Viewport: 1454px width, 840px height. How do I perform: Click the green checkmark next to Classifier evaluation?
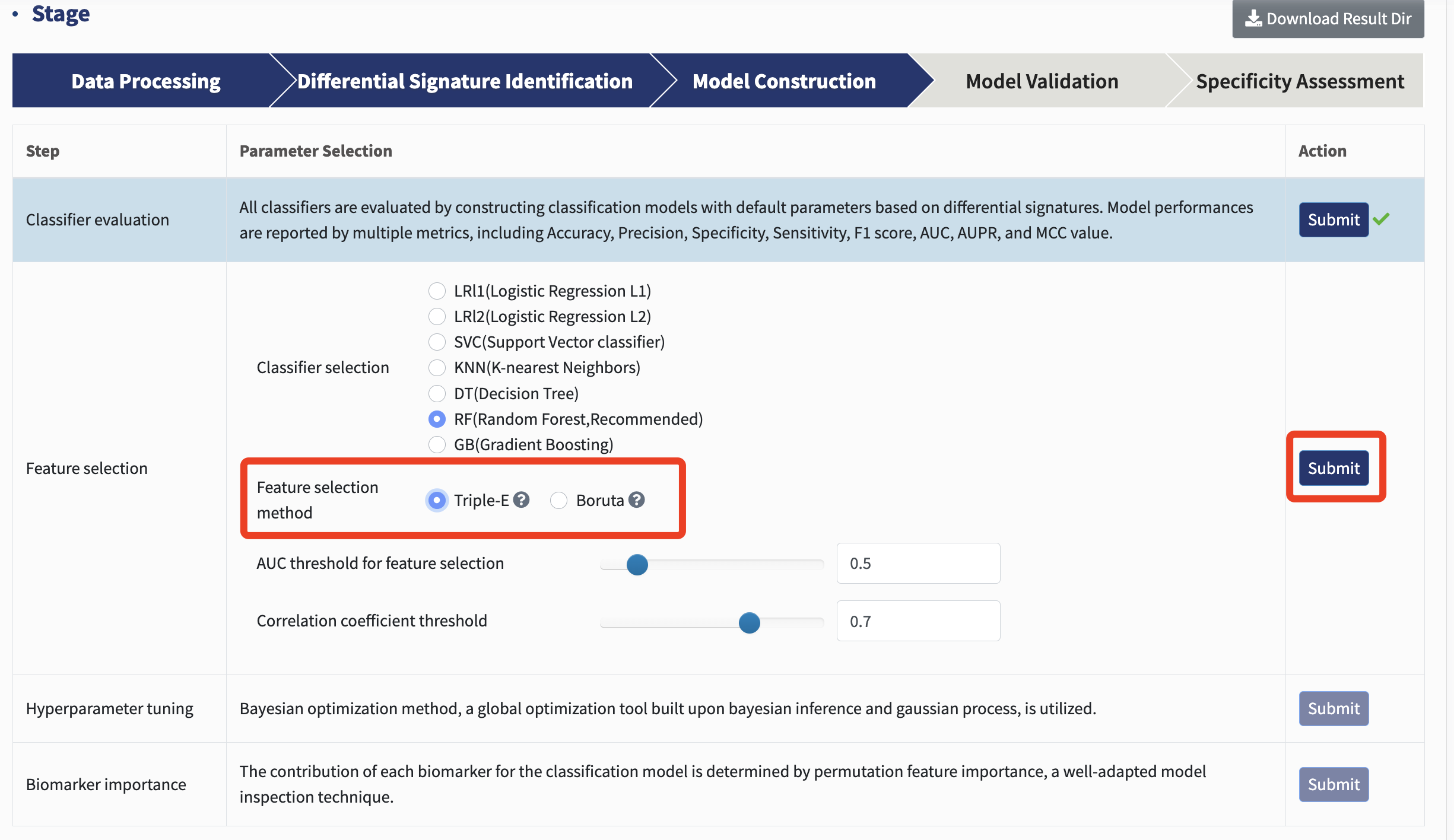point(1381,219)
